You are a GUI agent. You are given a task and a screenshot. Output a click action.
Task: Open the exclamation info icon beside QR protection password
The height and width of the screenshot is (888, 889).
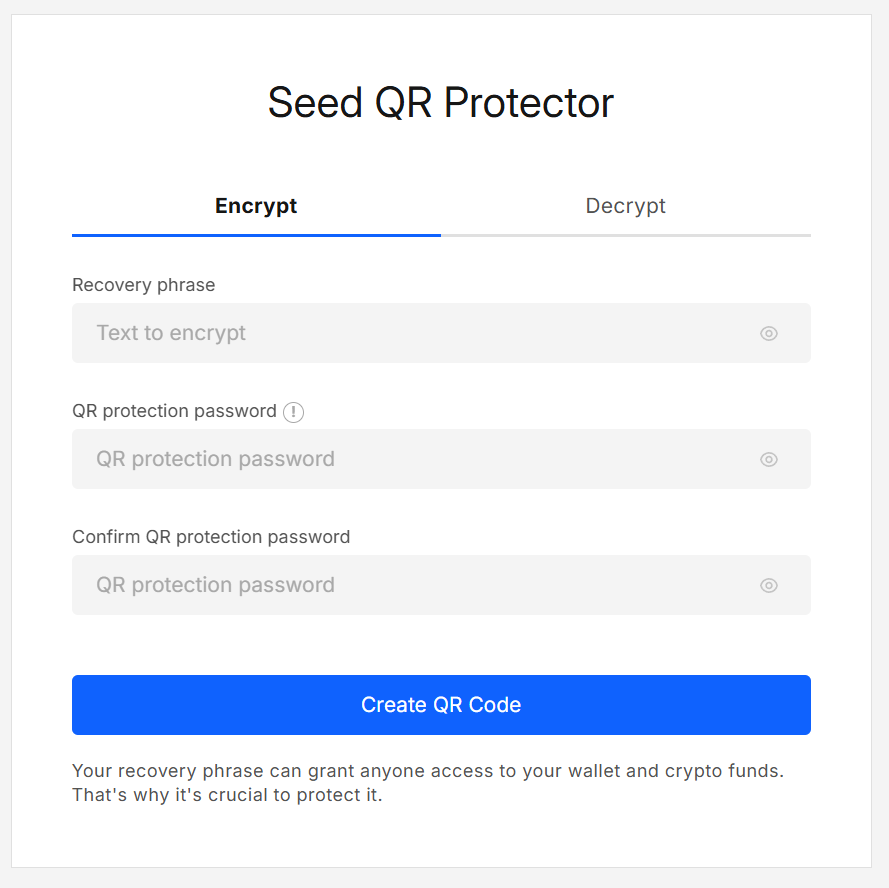(295, 411)
